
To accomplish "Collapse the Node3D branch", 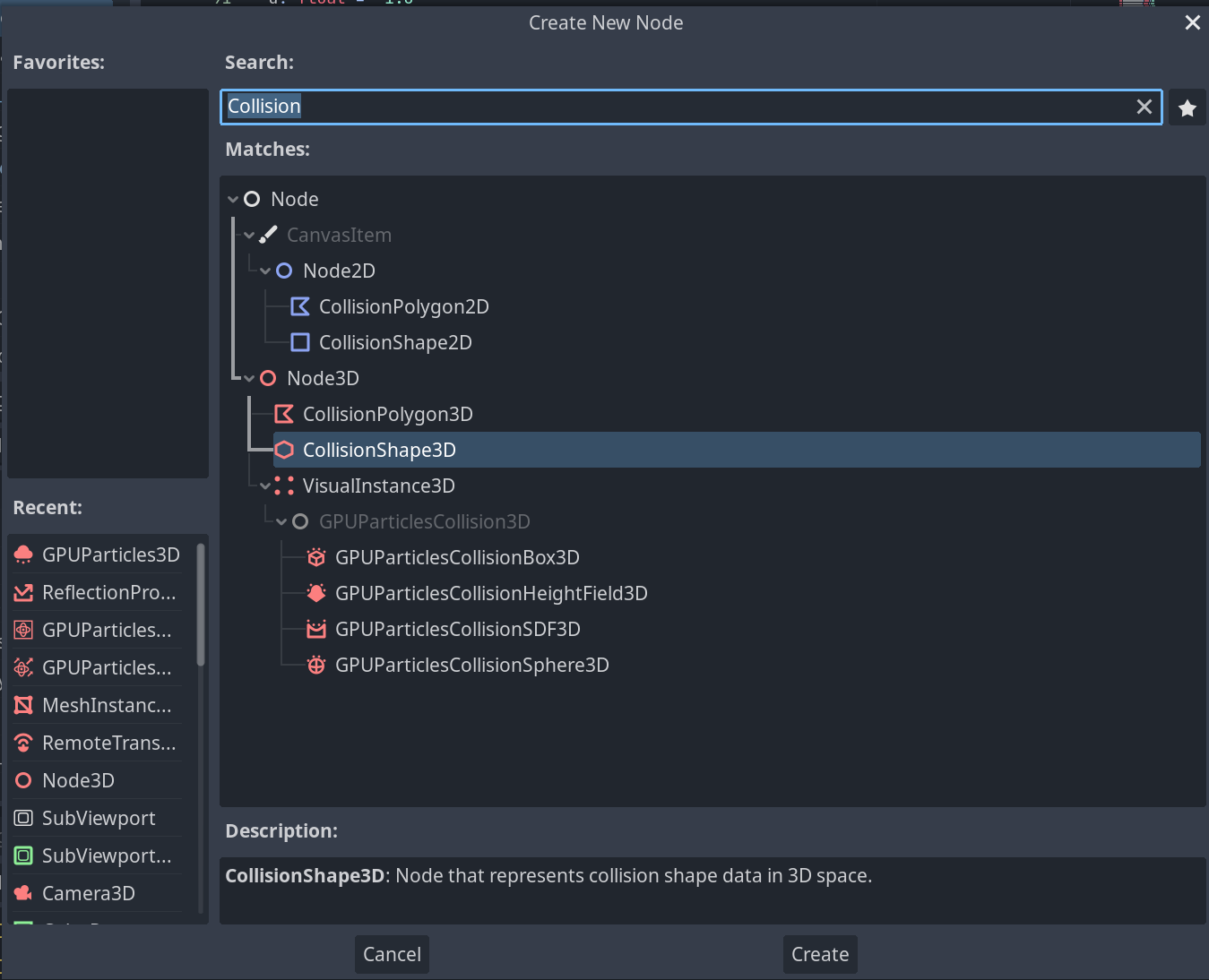I will coord(249,378).
